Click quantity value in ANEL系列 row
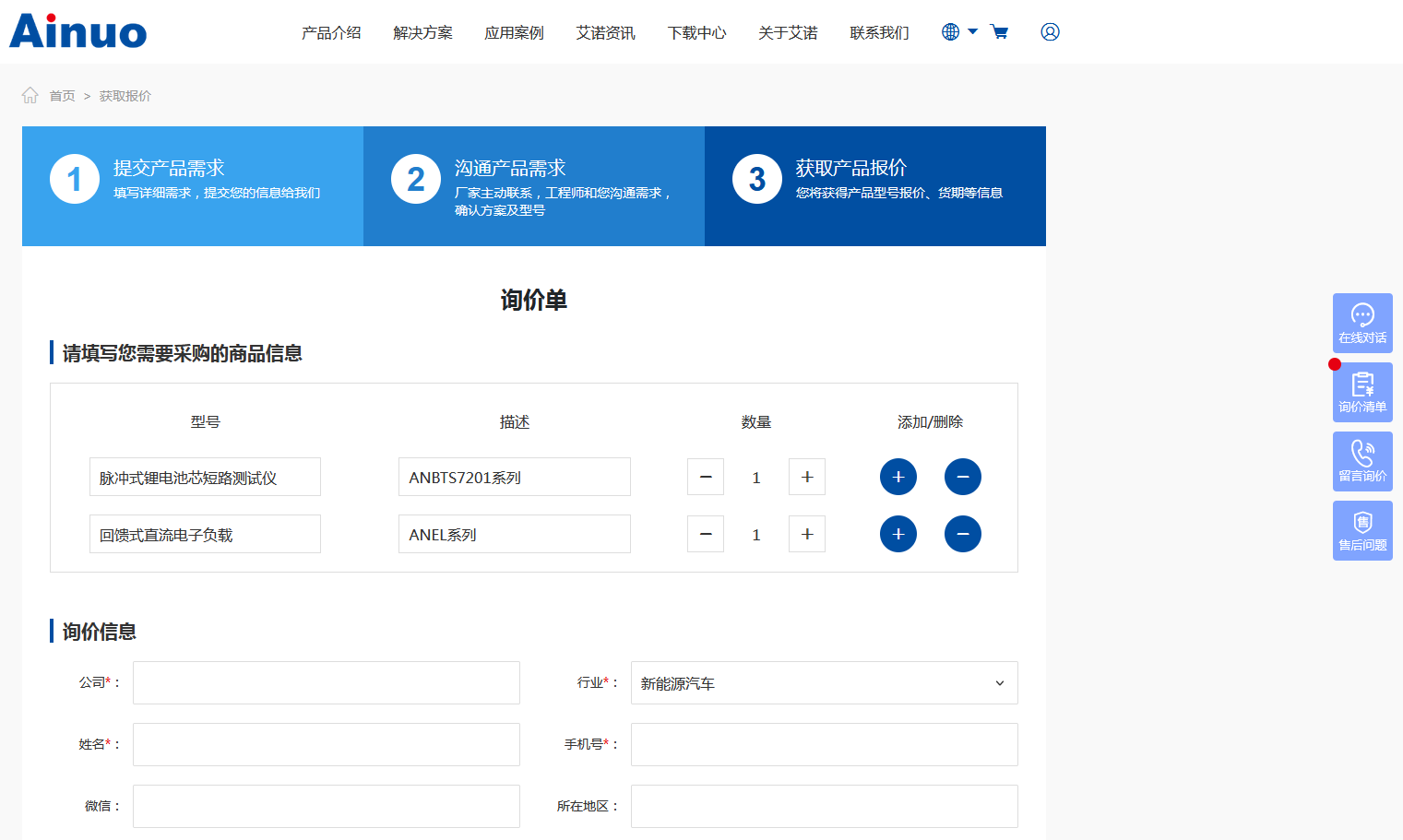This screenshot has height=840, width=1403. pyautogui.click(x=756, y=535)
